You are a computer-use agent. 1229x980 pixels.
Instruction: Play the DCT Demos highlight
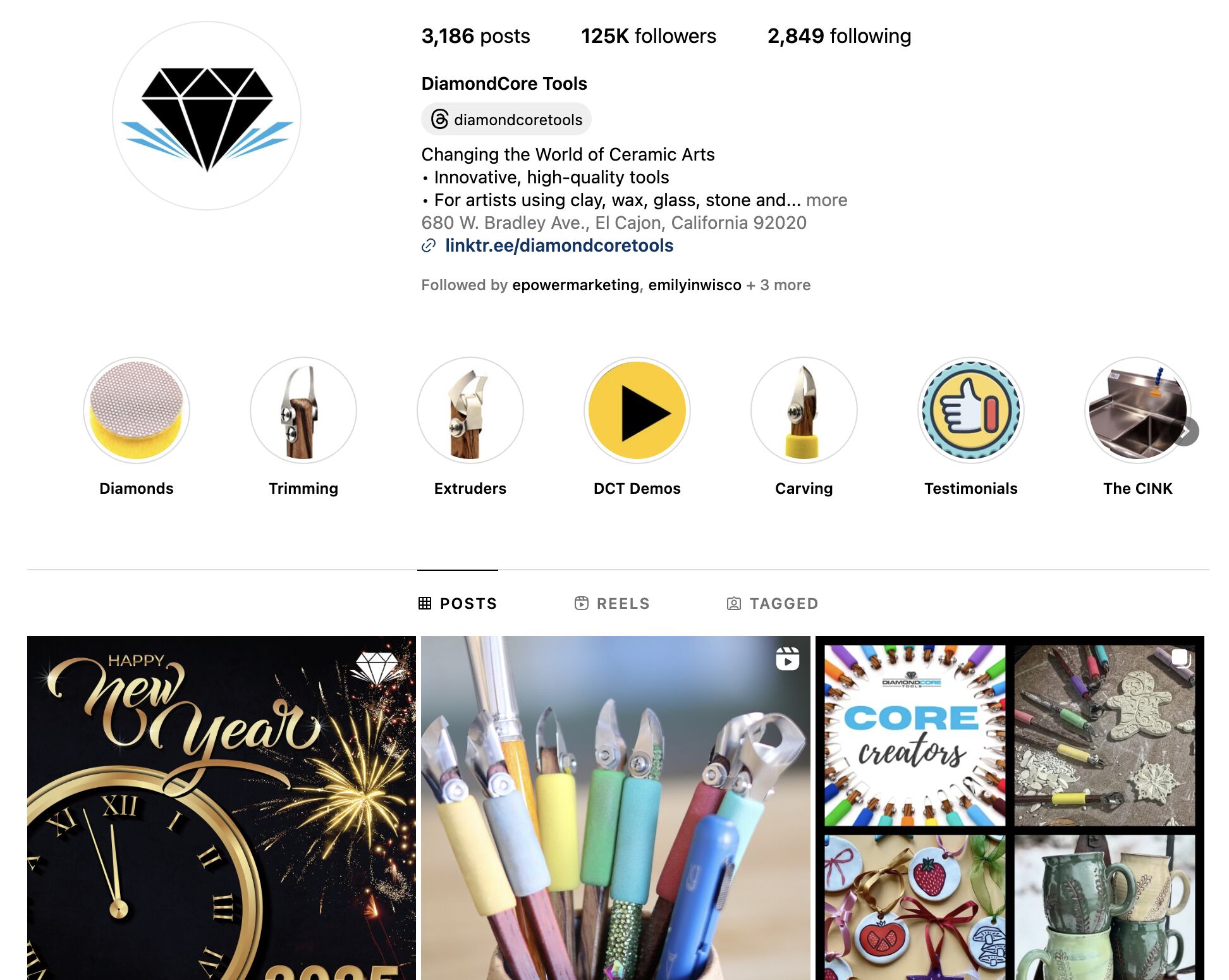point(637,410)
